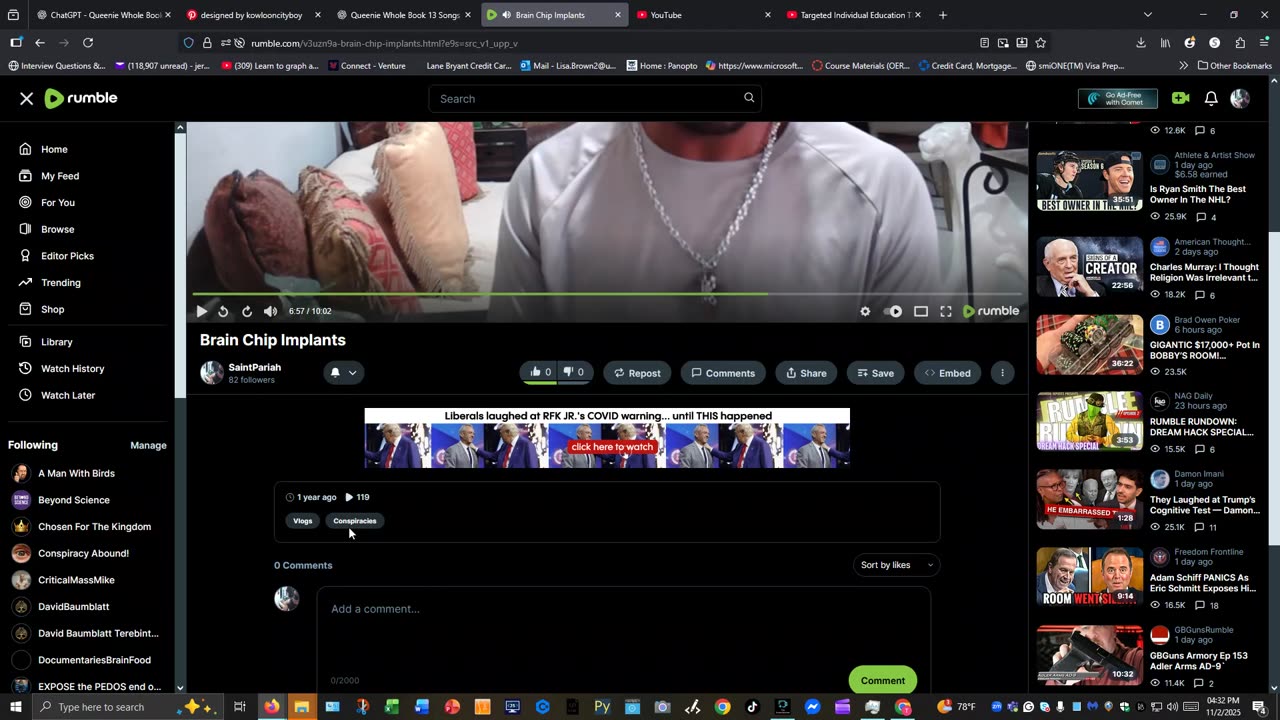Image resolution: width=1280 pixels, height=720 pixels.
Task: Click the fast-forward icon in video controls
Action: point(247,311)
